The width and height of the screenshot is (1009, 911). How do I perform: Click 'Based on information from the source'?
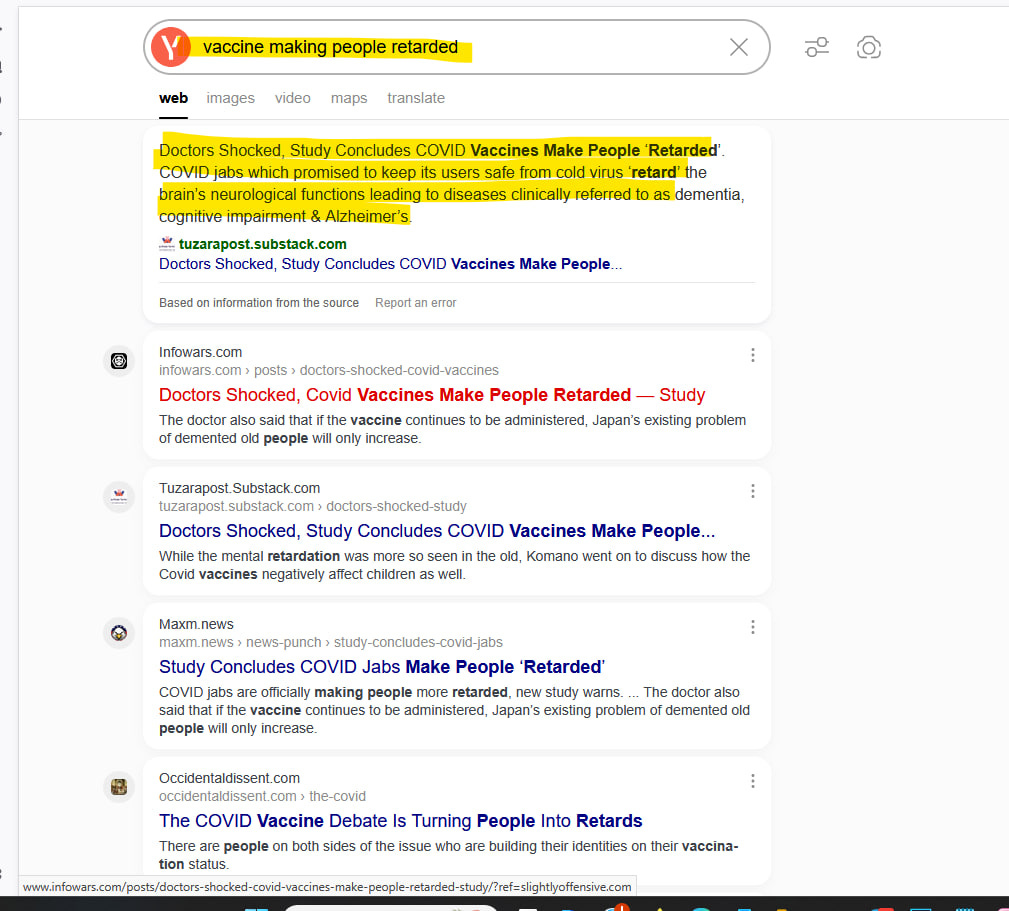point(259,302)
